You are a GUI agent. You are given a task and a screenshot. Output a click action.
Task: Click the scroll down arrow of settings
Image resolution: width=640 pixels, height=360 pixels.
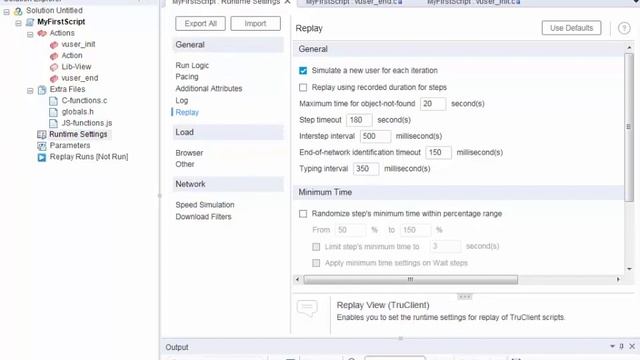click(x=629, y=269)
